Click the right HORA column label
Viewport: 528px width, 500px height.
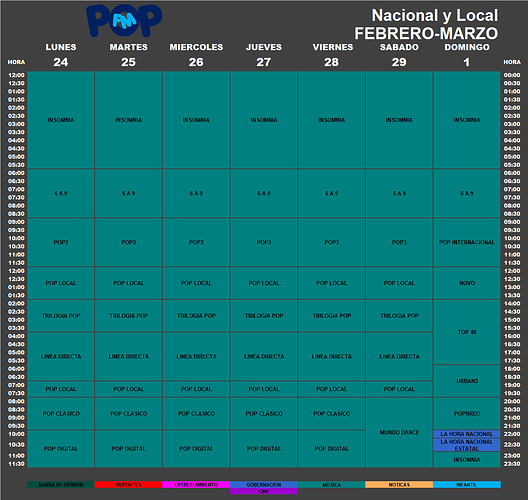click(x=512, y=62)
